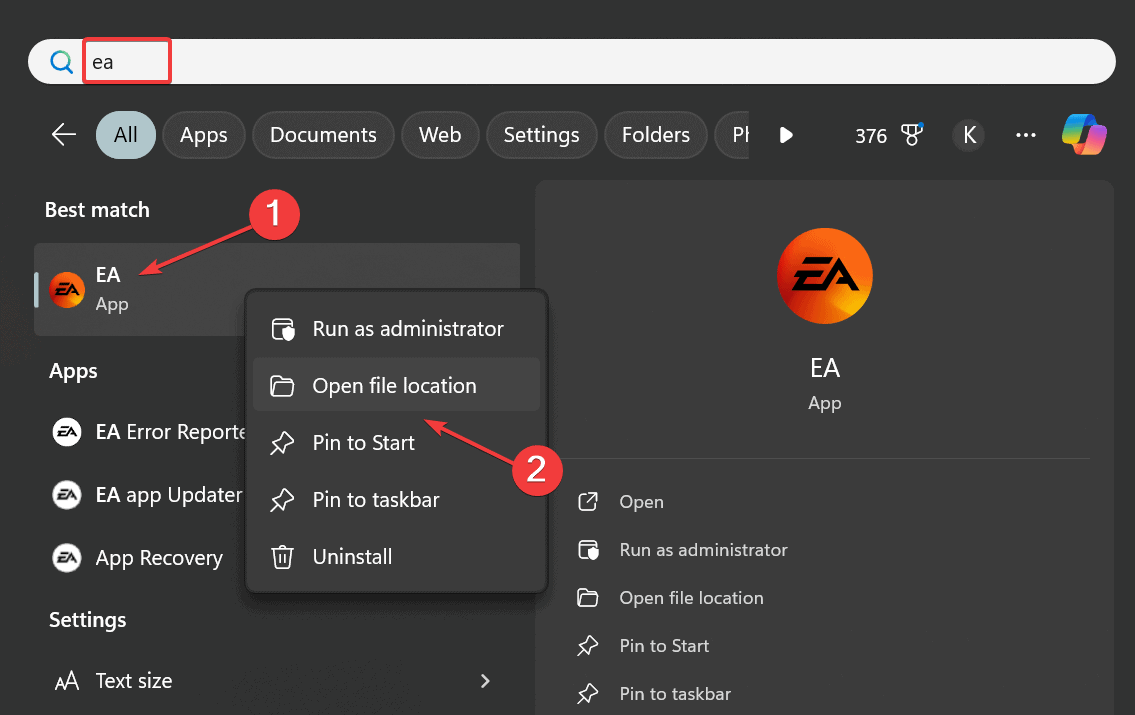Click the EA Error Reporter icon
1135x715 pixels.
tap(67, 432)
